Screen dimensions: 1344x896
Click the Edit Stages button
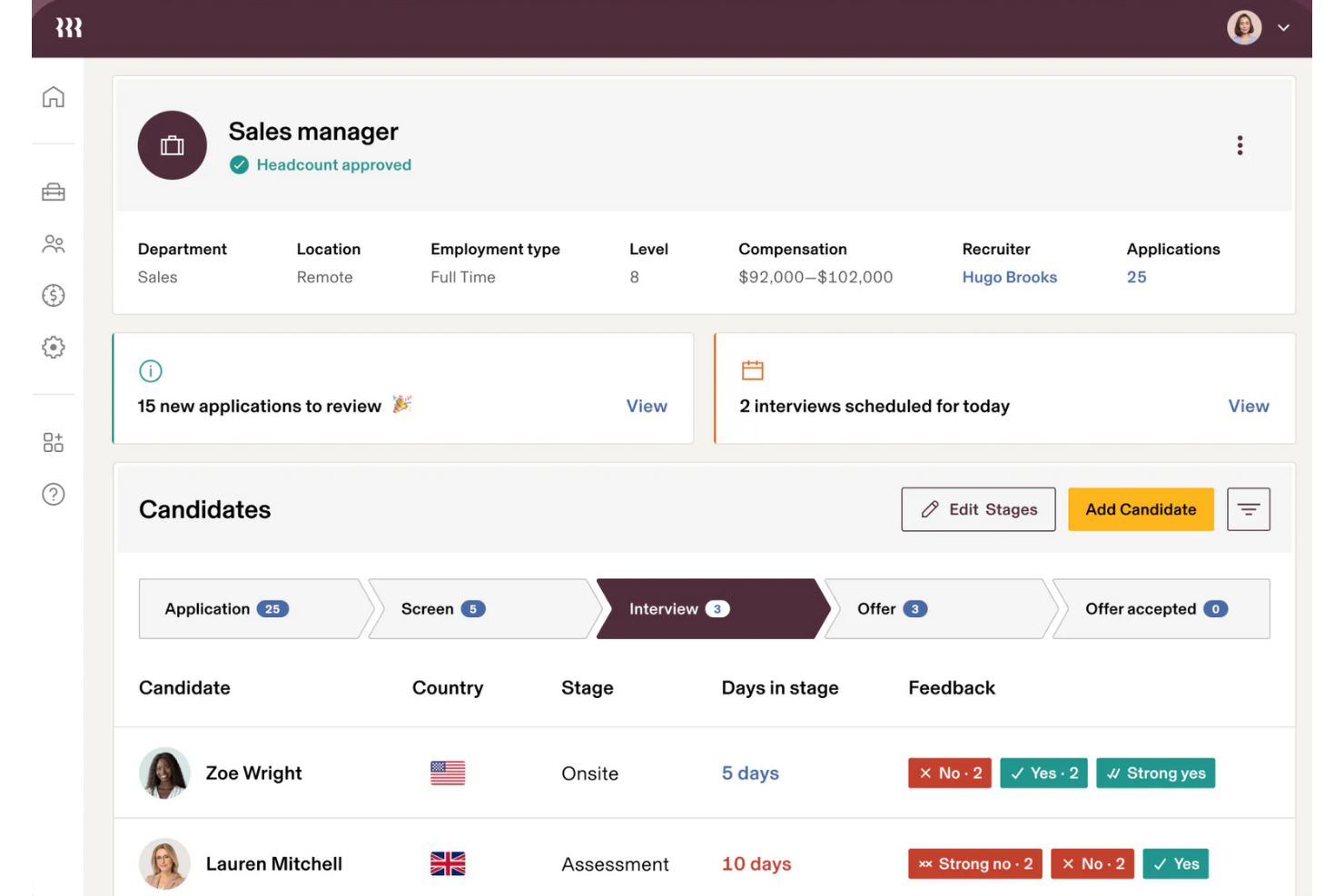click(978, 509)
